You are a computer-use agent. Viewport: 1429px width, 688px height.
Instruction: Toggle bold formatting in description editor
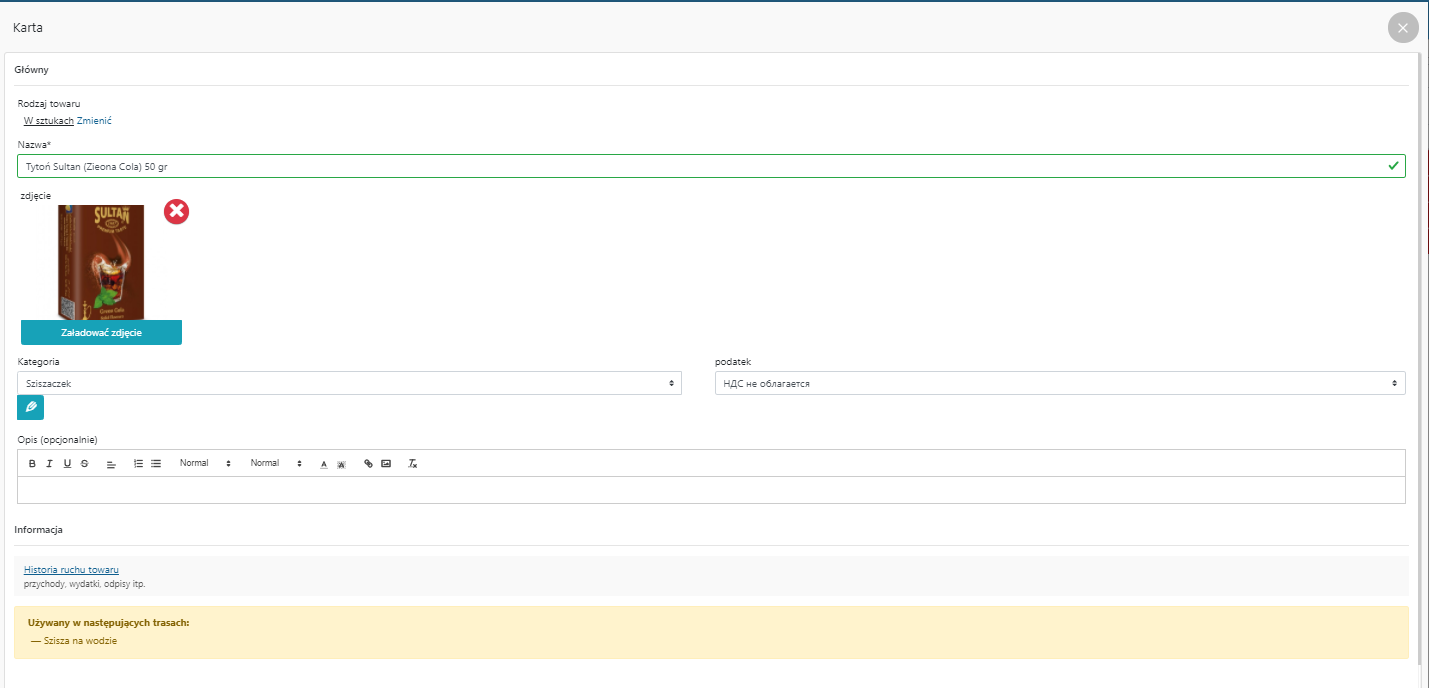(x=32, y=464)
